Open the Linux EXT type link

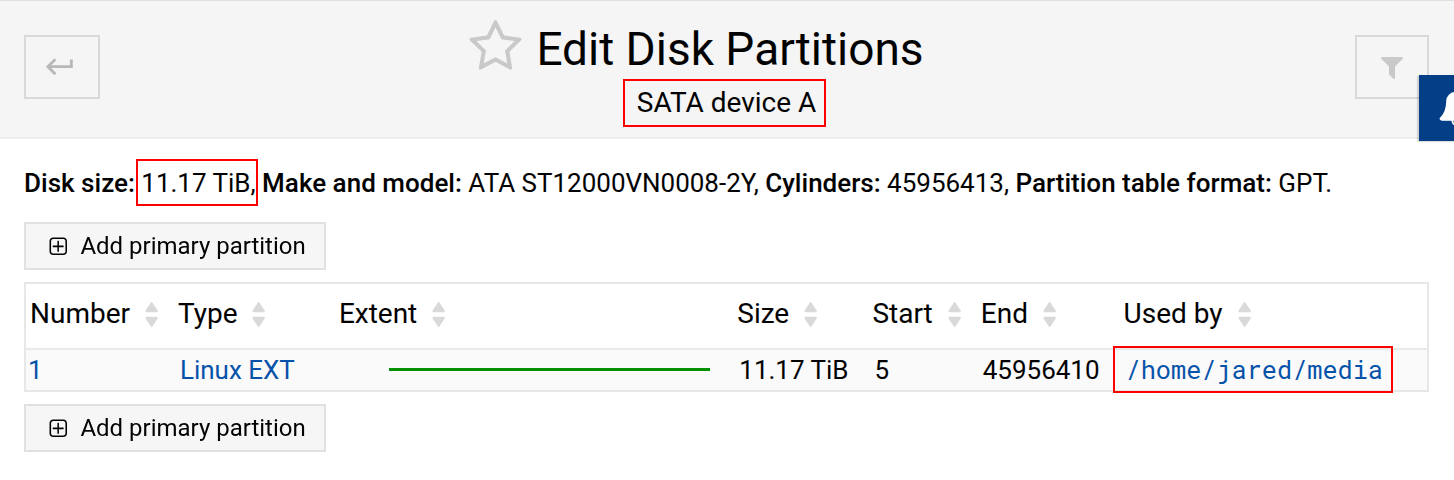pyautogui.click(x=237, y=371)
